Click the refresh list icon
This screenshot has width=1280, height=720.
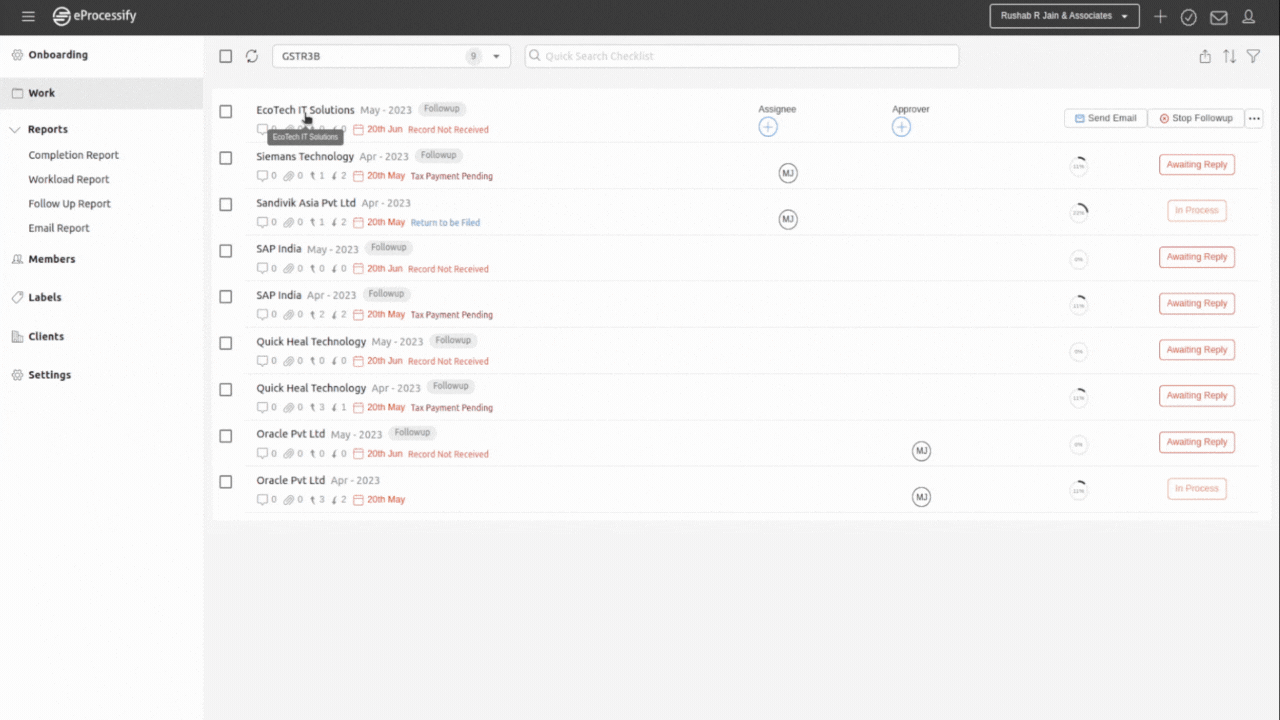pos(252,56)
